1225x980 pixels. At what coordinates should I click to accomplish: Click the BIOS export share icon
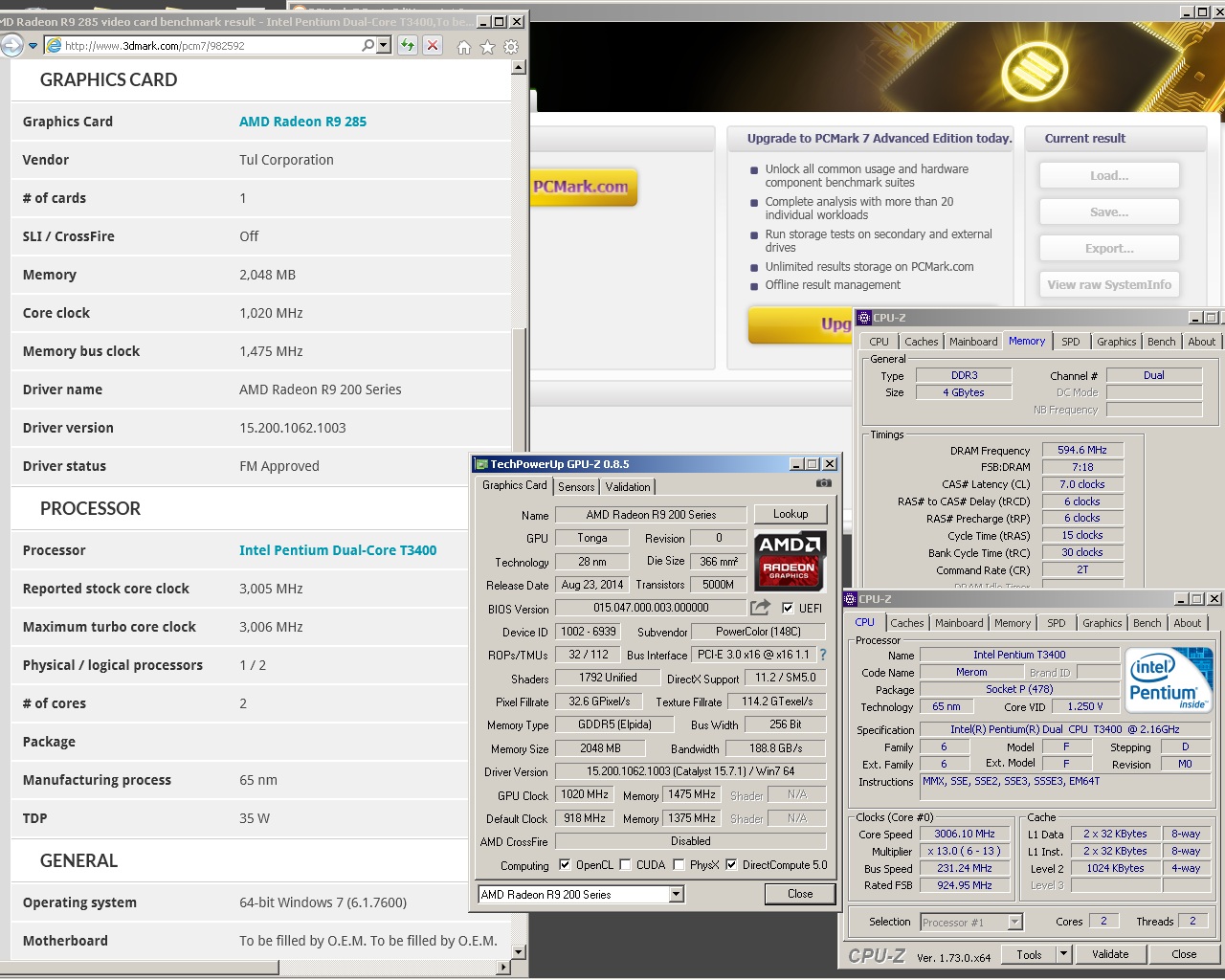tap(761, 608)
